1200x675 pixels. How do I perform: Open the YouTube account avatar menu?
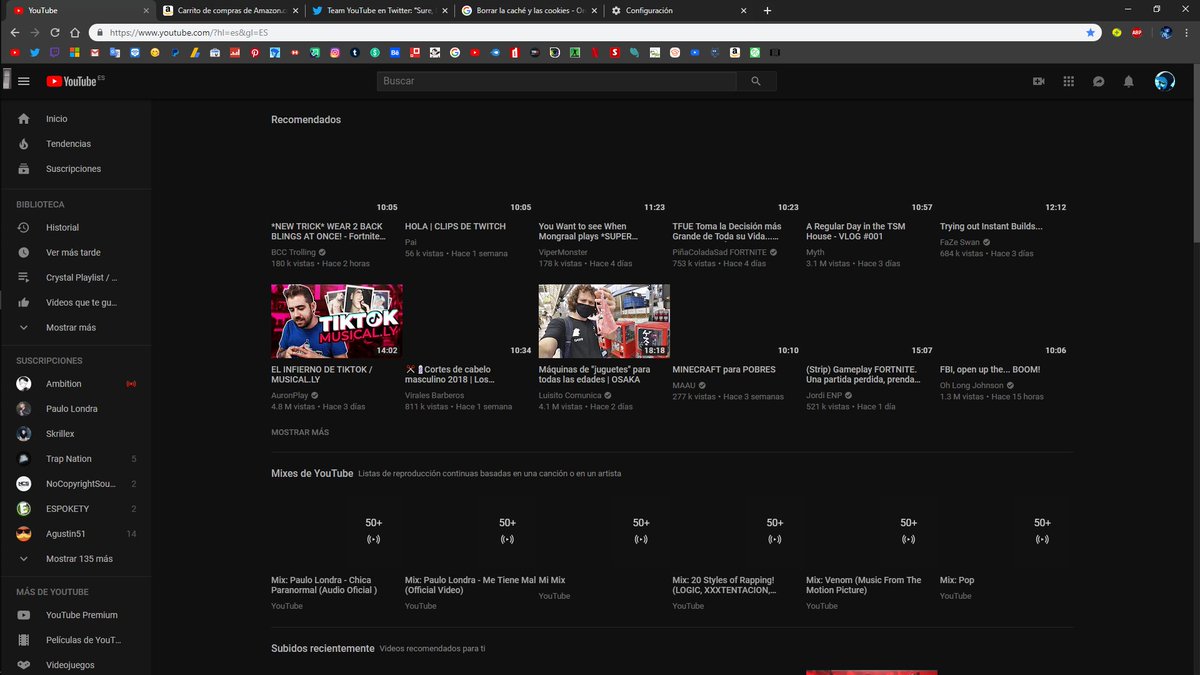coord(1164,81)
